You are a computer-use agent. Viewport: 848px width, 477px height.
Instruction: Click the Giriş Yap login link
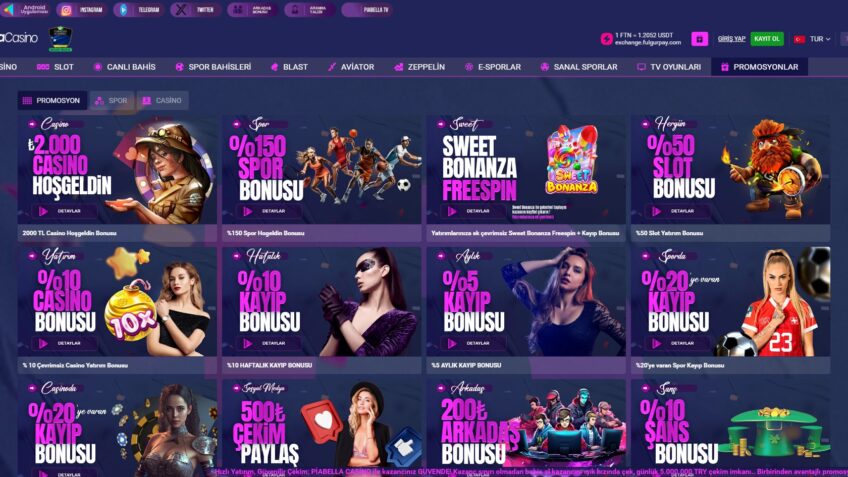pyautogui.click(x=731, y=39)
